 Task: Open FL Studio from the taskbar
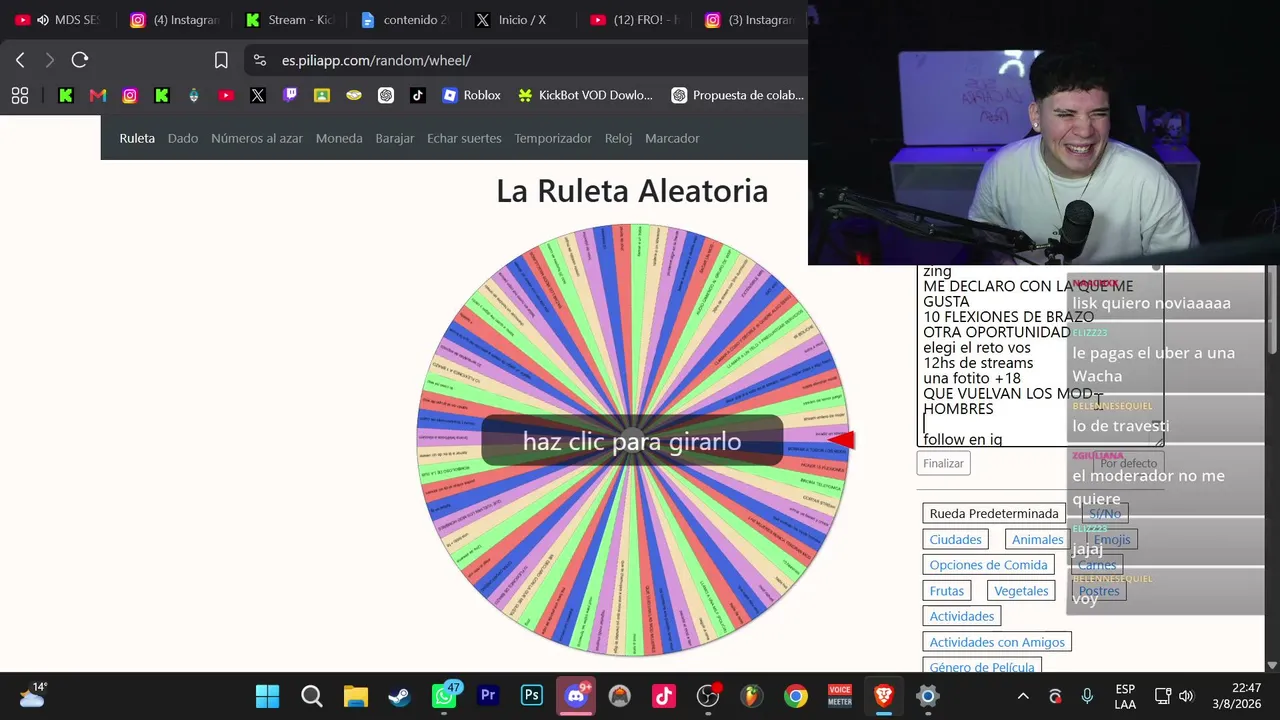(x=752, y=696)
